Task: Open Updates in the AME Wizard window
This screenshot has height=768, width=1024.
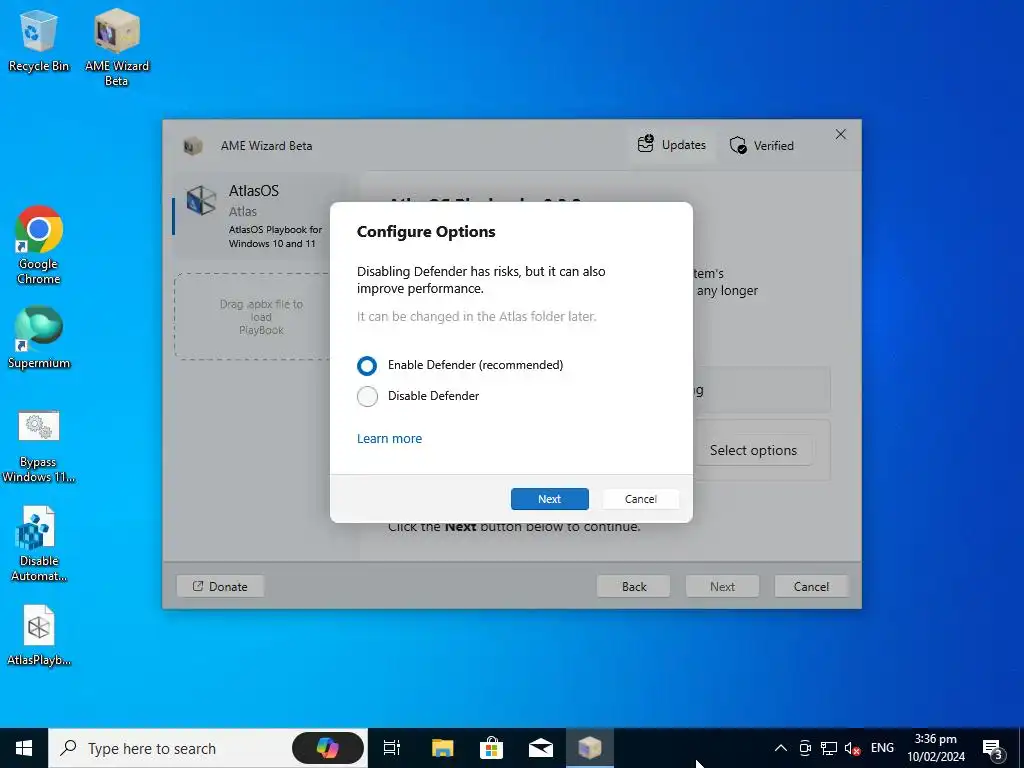Action: click(x=672, y=145)
